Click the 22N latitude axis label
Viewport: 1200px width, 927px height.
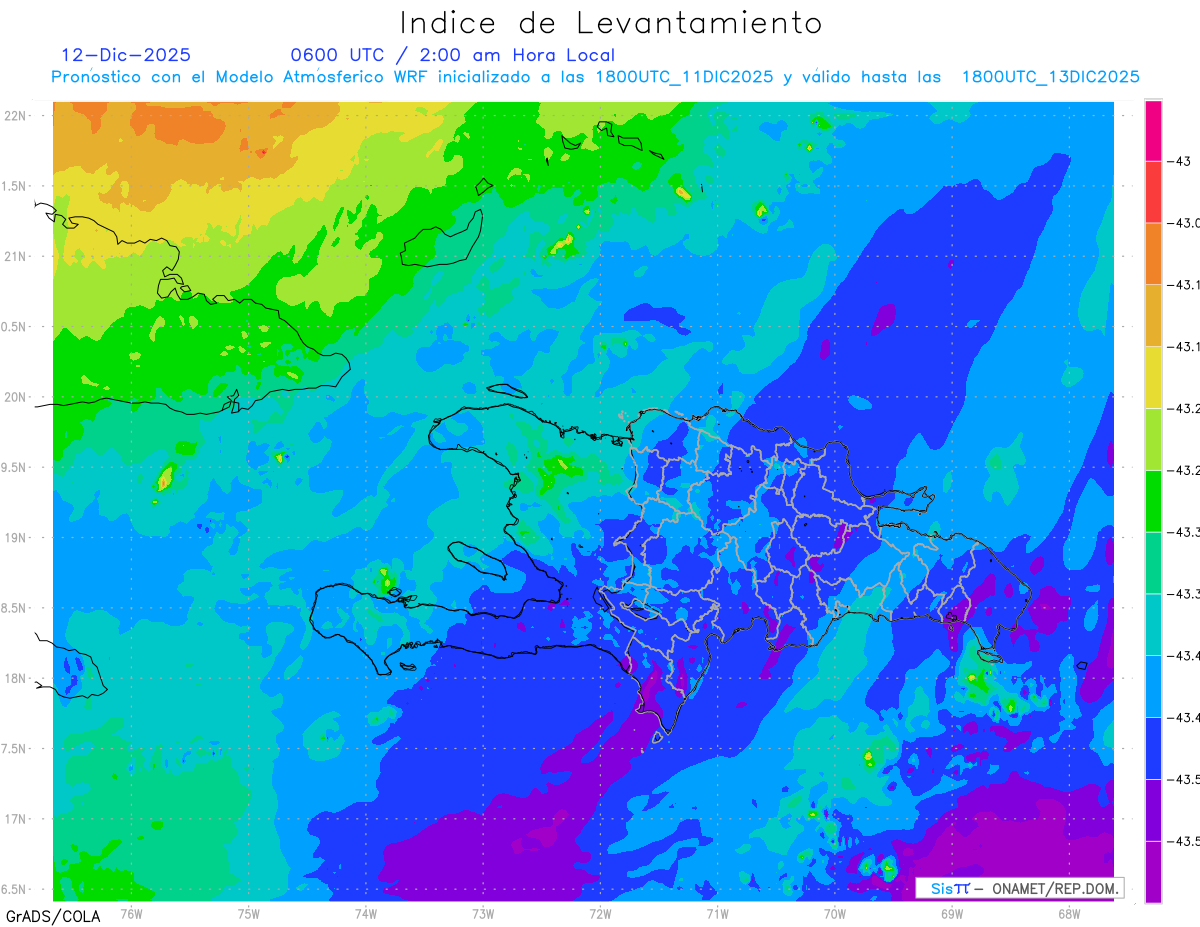14,115
